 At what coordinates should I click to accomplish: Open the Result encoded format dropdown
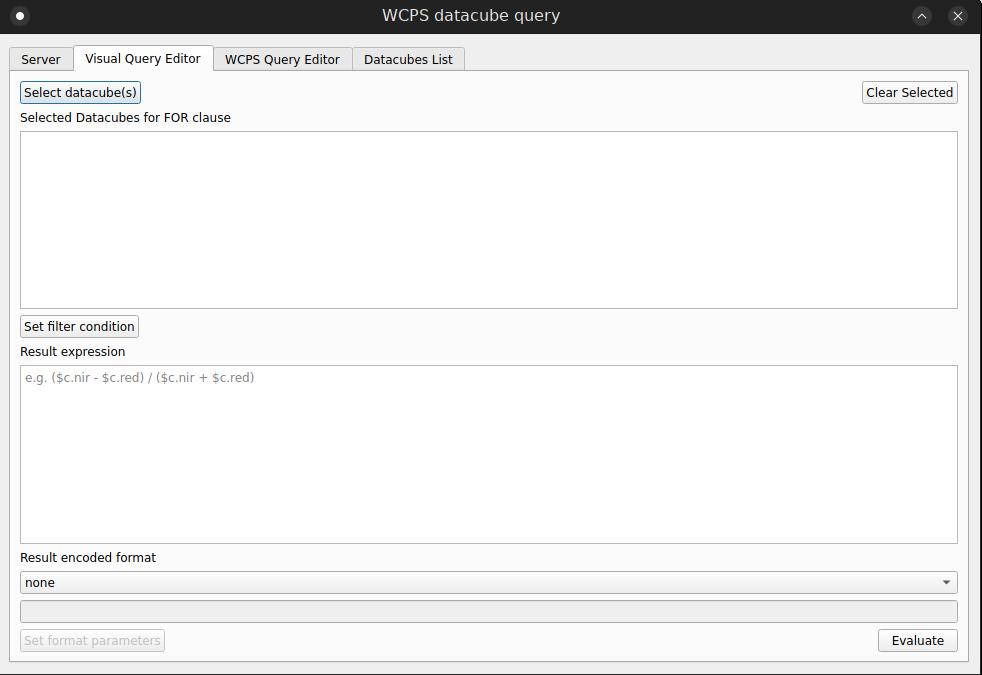pyautogui.click(x=488, y=582)
